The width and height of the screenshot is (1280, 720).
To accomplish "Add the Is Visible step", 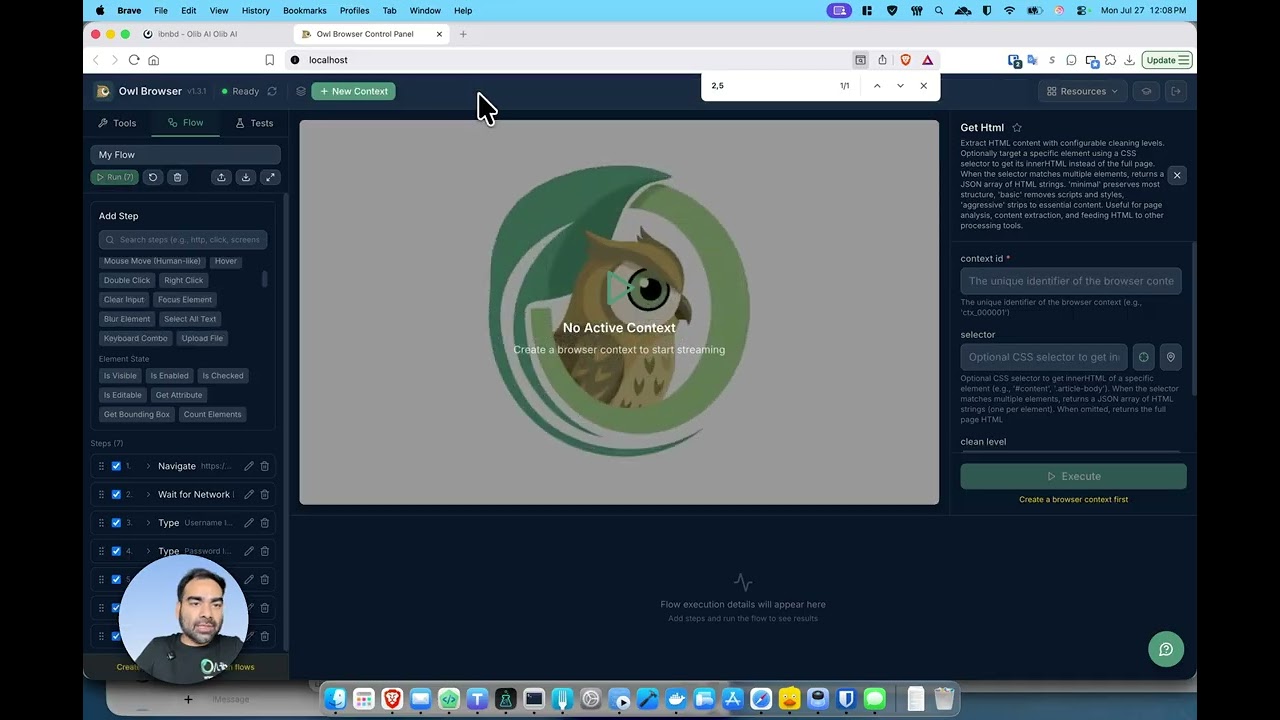I will coord(120,376).
